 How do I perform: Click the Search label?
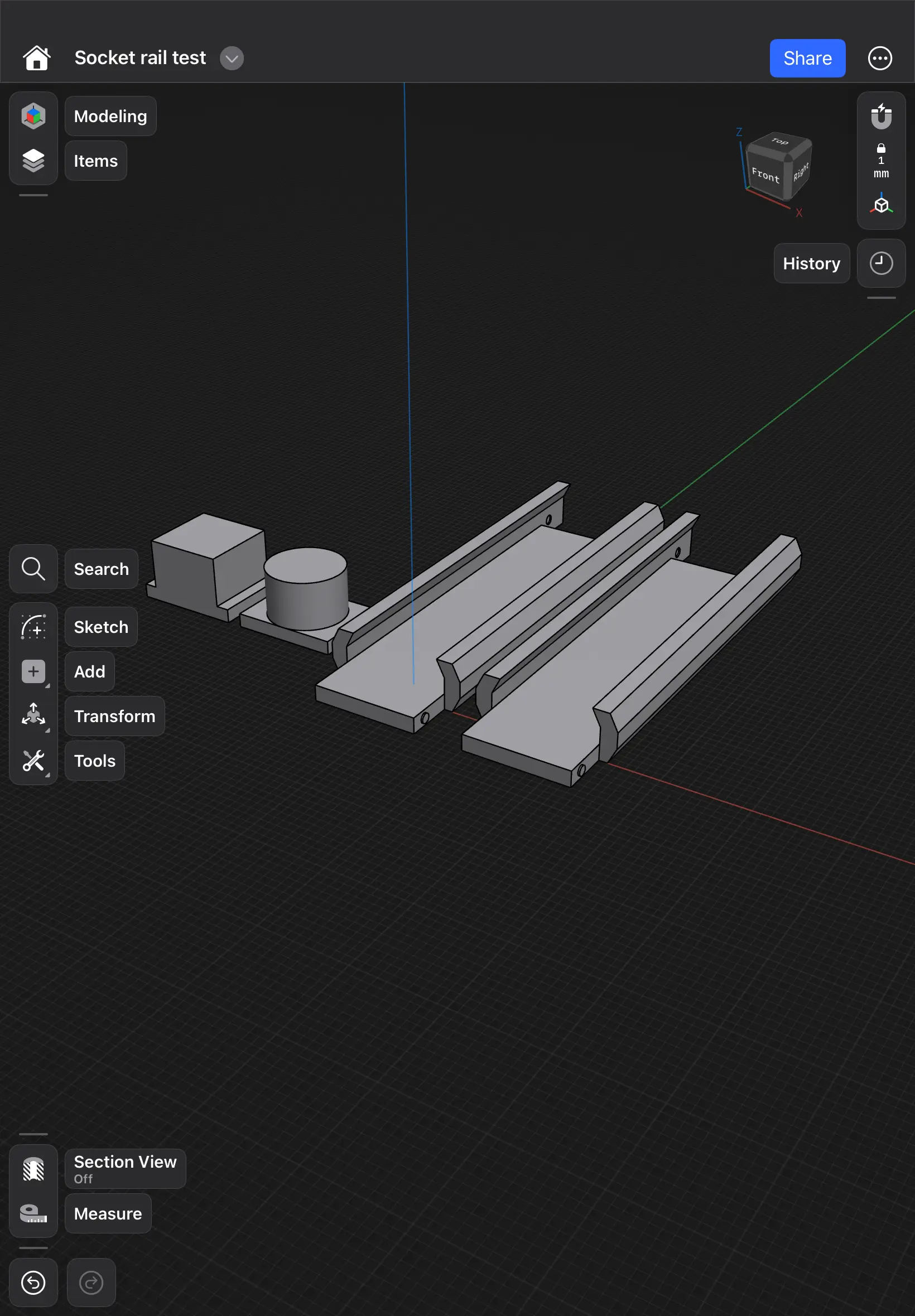tap(102, 569)
